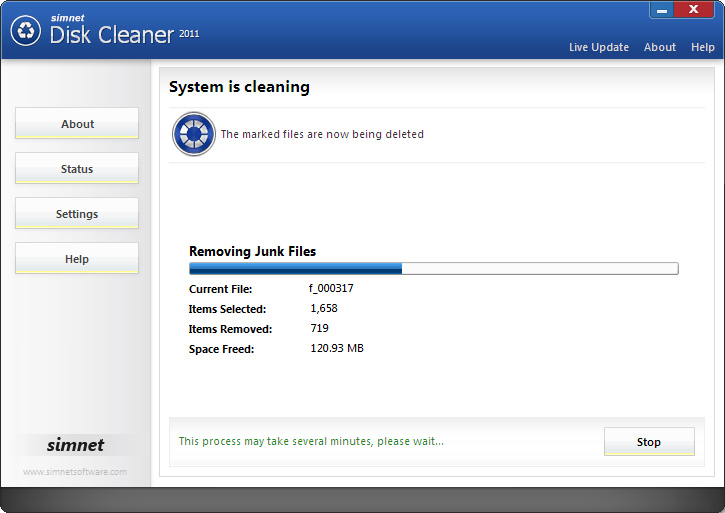Image resolution: width=725 pixels, height=513 pixels.
Task: Click the round cleaning status icon
Action: [x=194, y=134]
